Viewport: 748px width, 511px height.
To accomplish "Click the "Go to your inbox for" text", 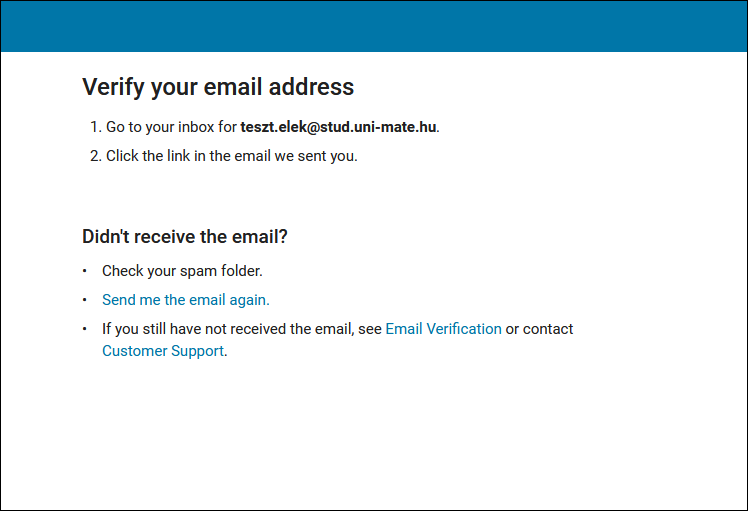I will 171,128.
